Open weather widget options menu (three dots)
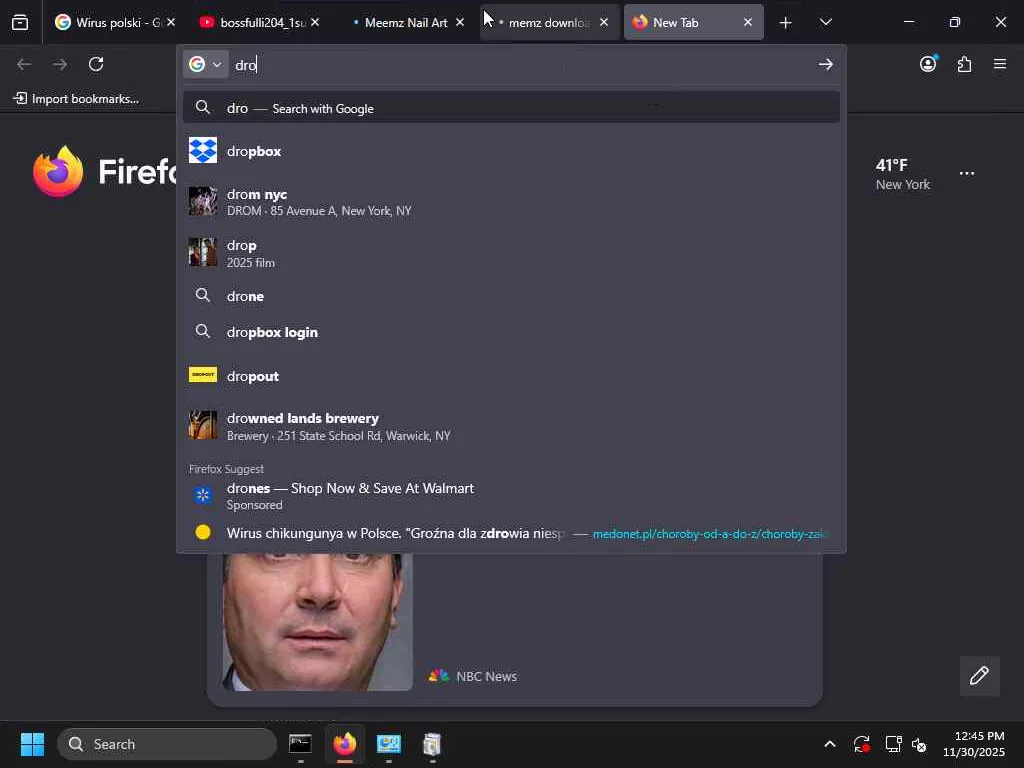 pyautogui.click(x=967, y=174)
